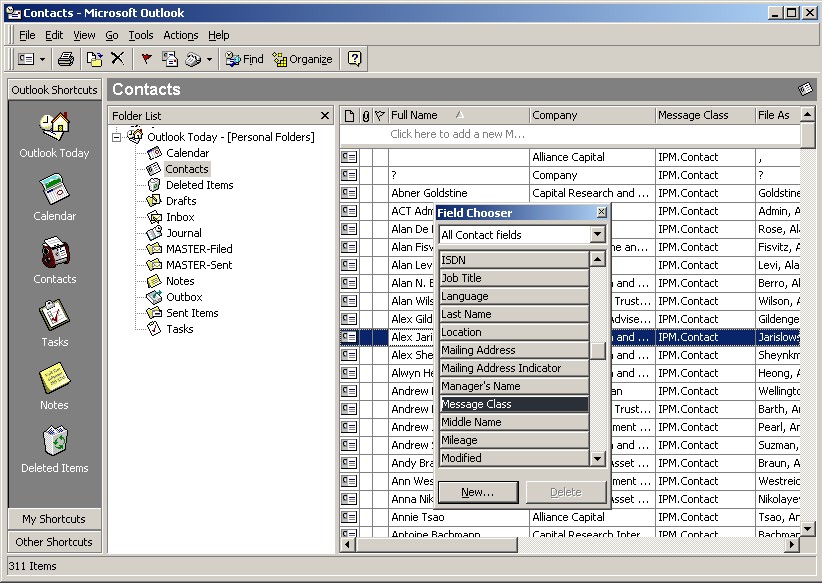Open Deleted Items shortcut in Outlook bar
The image size is (822, 583).
click(x=55, y=450)
